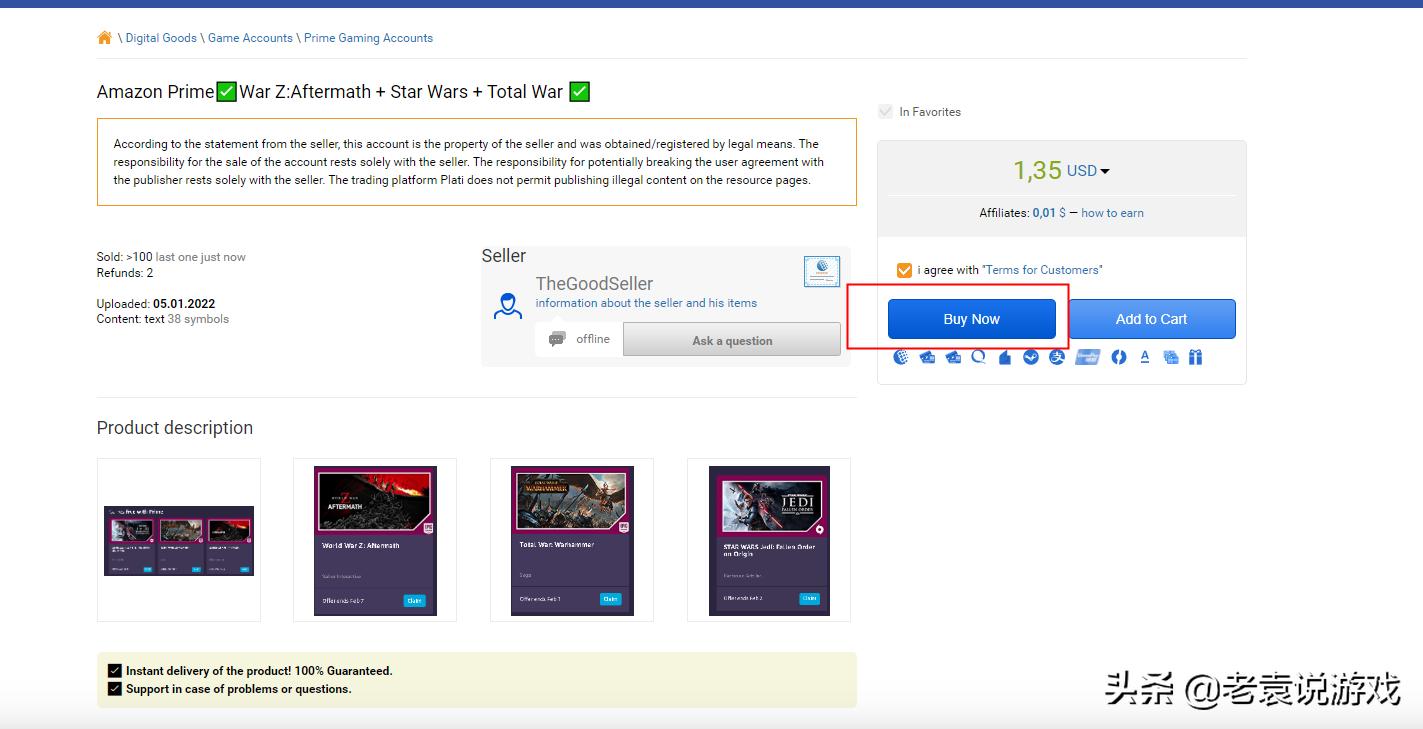Open the seller's WebMoney certificate badge
The height and width of the screenshot is (729, 1423).
(x=821, y=271)
